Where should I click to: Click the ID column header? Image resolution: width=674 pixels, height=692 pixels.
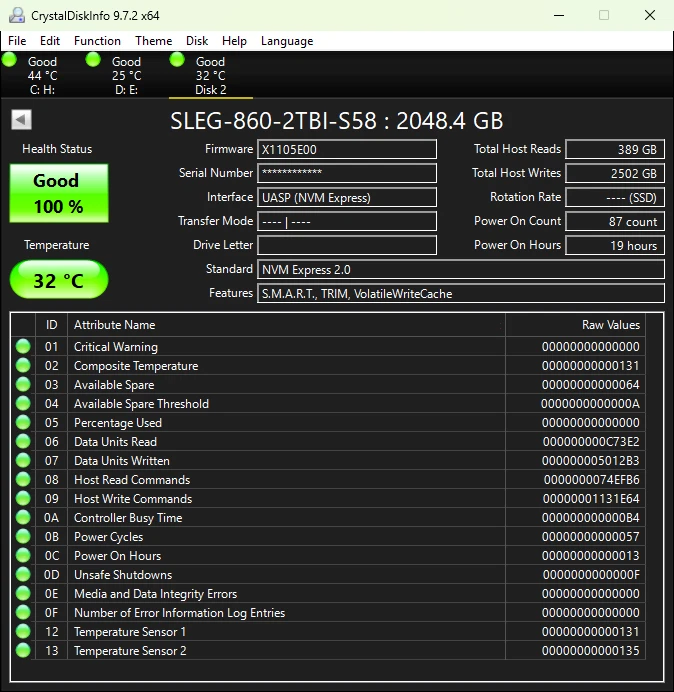51,325
